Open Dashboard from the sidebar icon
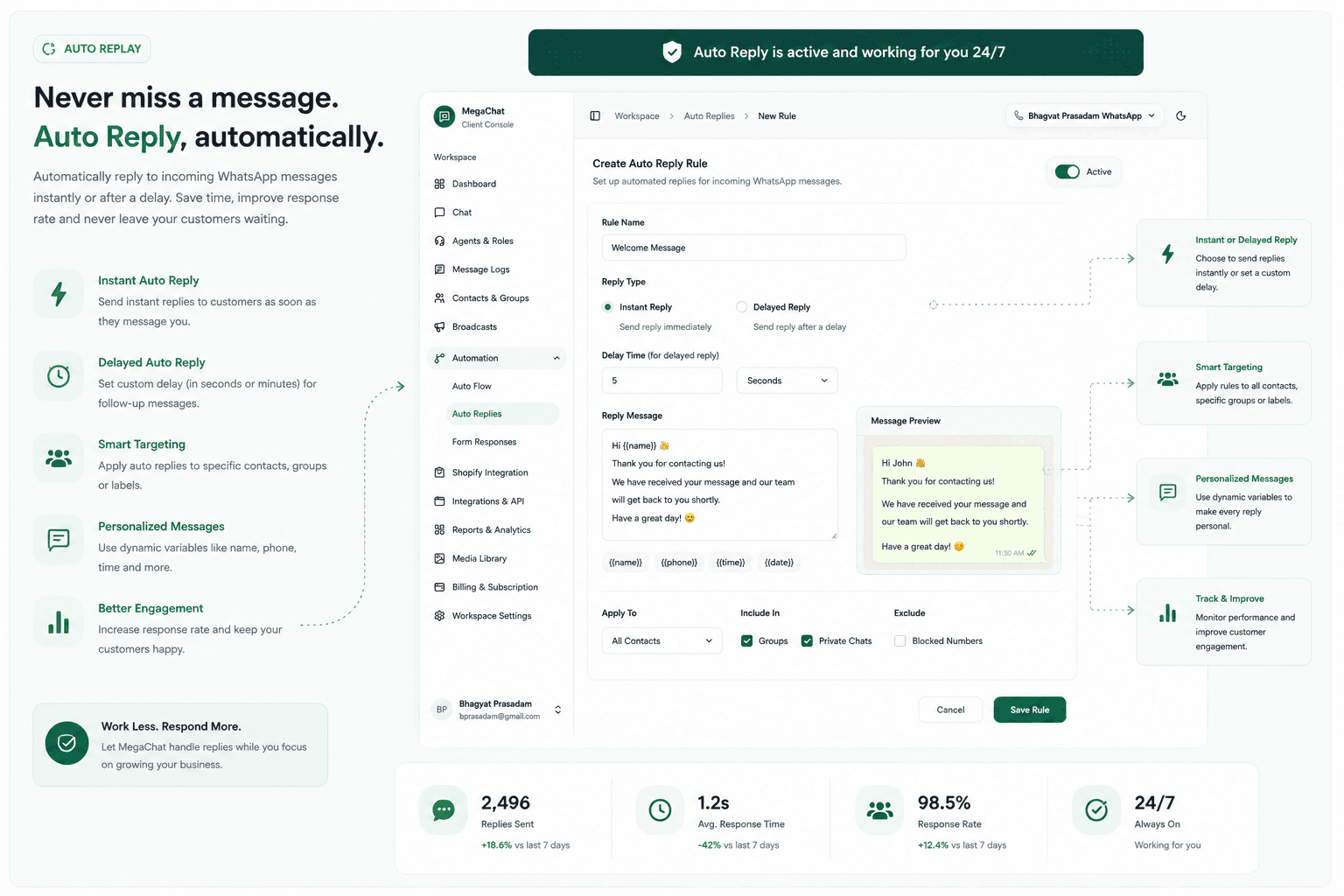The image size is (1344, 896). point(439,184)
